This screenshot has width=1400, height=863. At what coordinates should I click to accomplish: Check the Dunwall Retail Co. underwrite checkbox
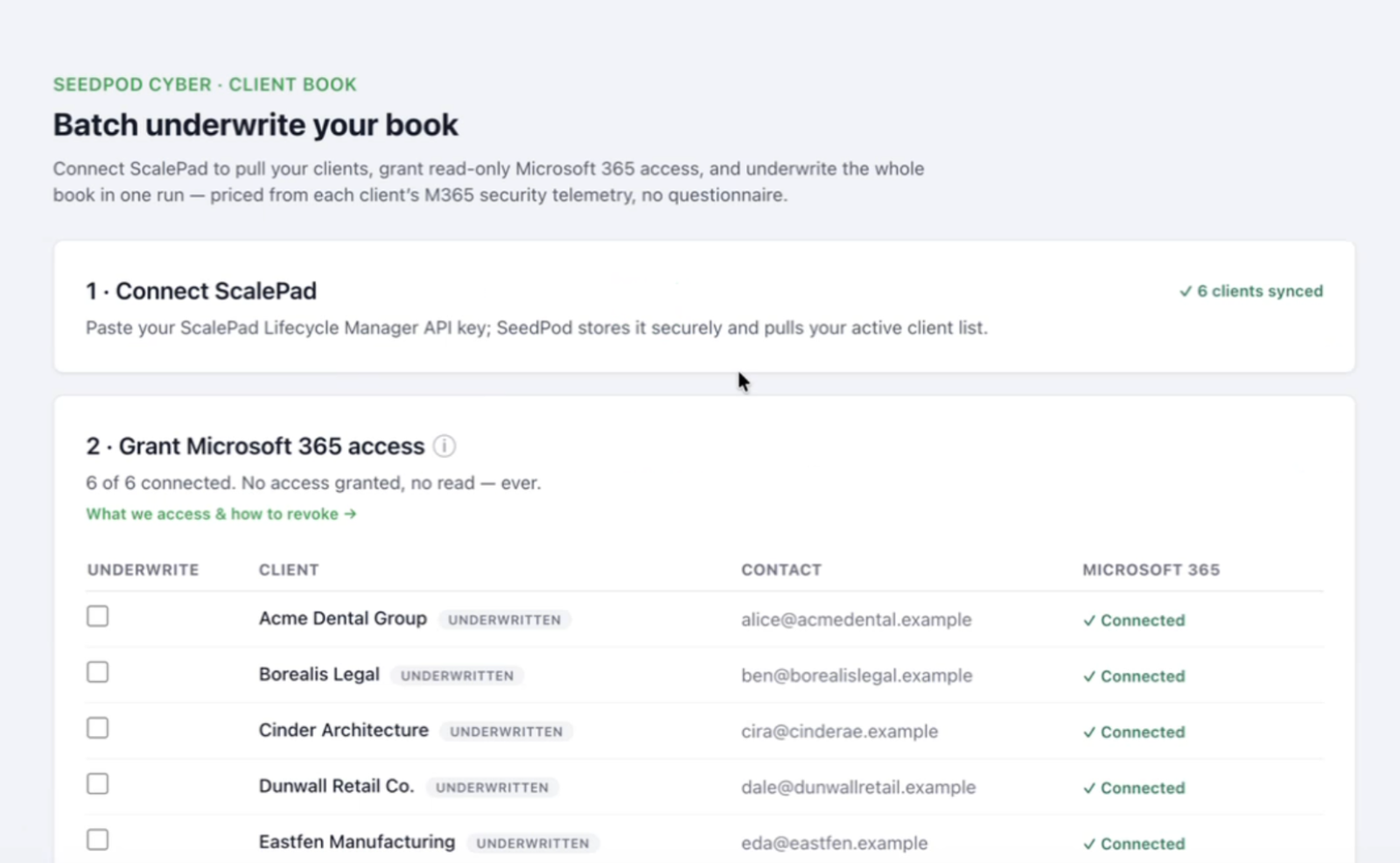[x=98, y=784]
